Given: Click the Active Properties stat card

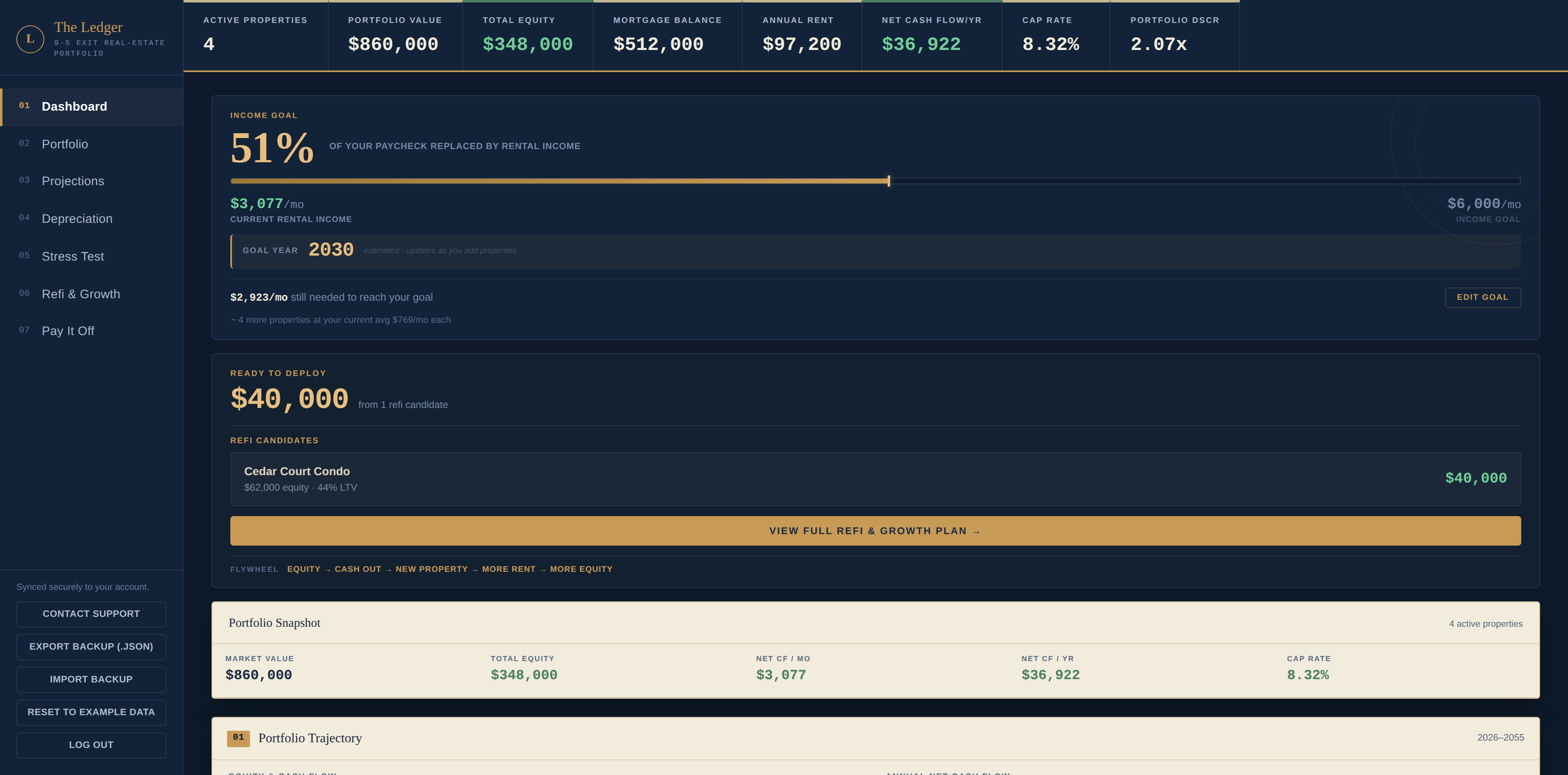Looking at the screenshot, I should point(256,36).
